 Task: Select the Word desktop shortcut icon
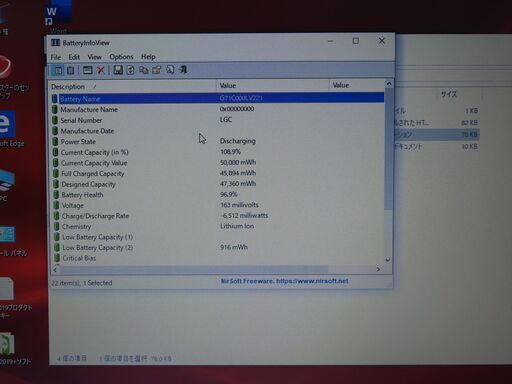[x=58, y=17]
